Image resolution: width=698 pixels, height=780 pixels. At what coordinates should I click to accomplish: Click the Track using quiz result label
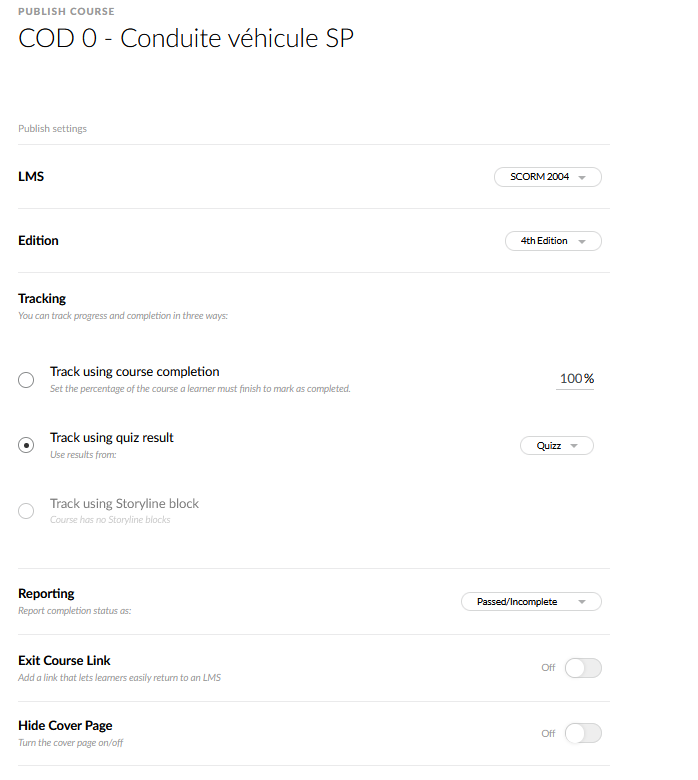(x=112, y=438)
